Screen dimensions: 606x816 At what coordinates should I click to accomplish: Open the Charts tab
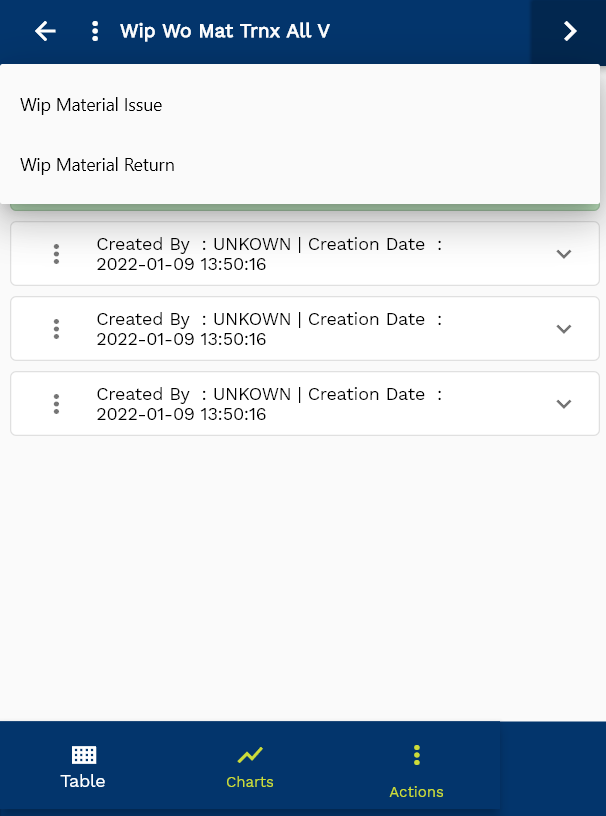coord(250,767)
